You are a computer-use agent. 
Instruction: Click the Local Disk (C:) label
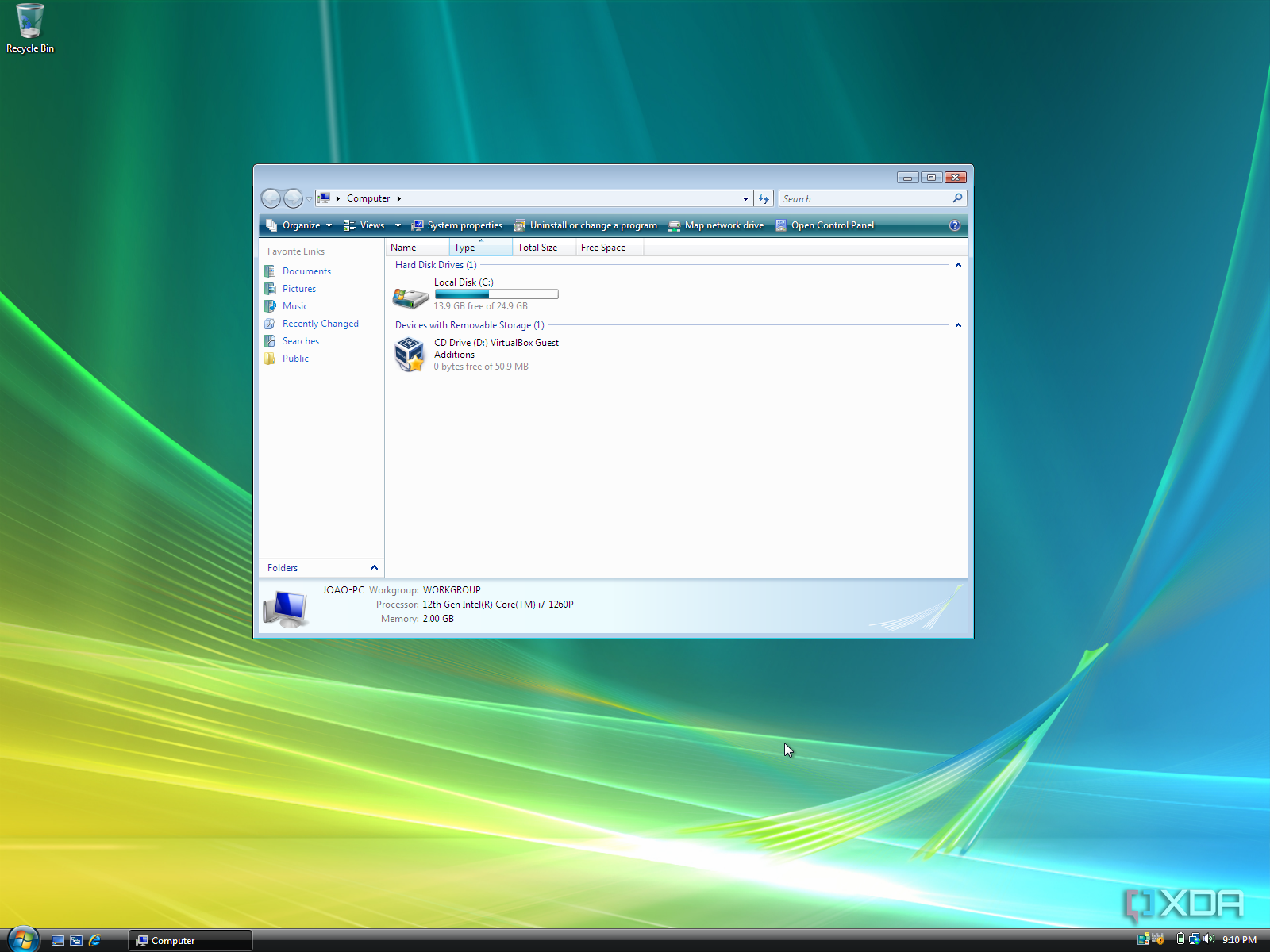464,282
